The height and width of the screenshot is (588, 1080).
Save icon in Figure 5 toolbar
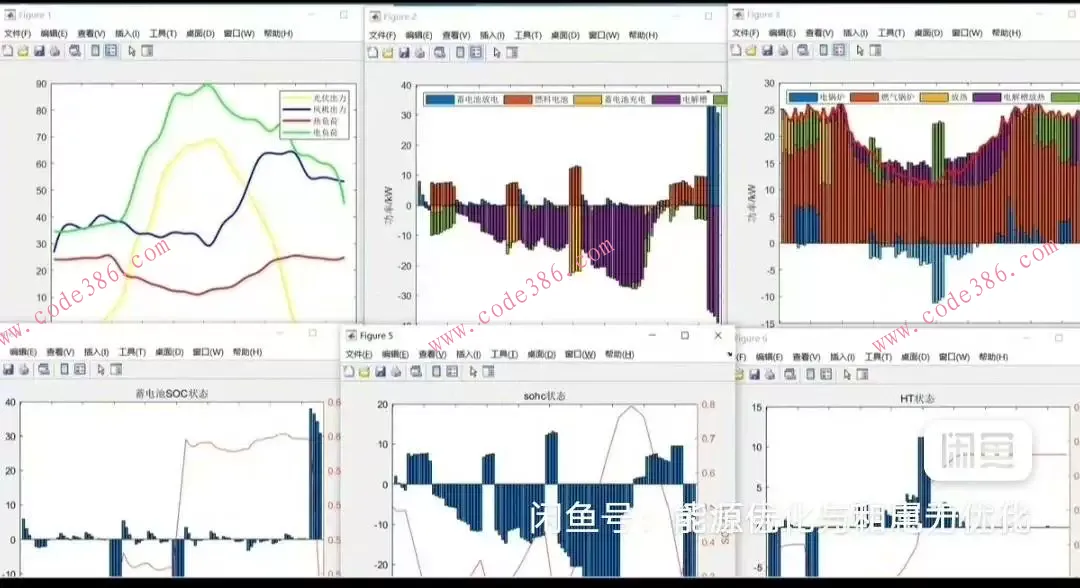pyautogui.click(x=380, y=372)
